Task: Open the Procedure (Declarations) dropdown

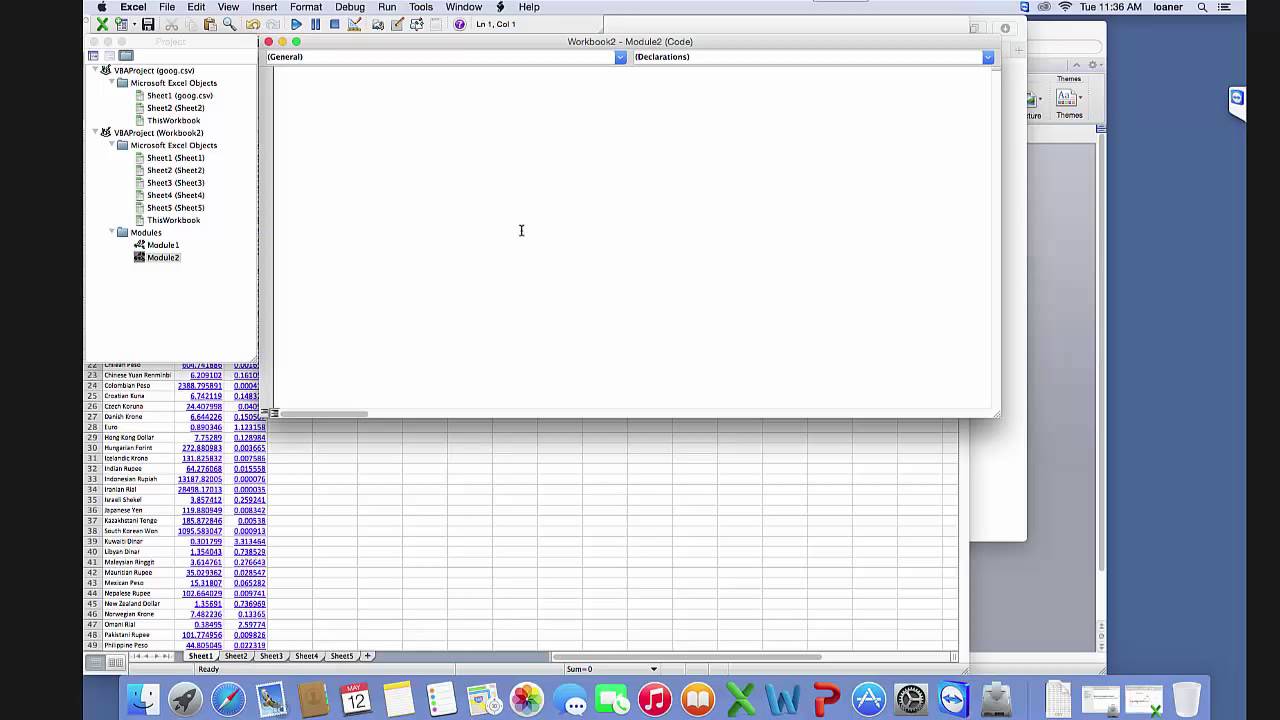Action: point(988,57)
